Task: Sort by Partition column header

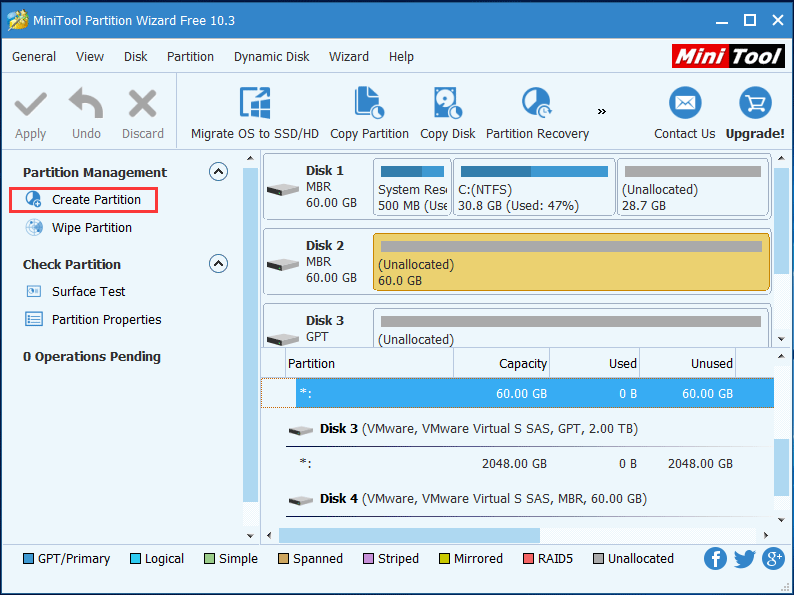Action: tap(369, 364)
